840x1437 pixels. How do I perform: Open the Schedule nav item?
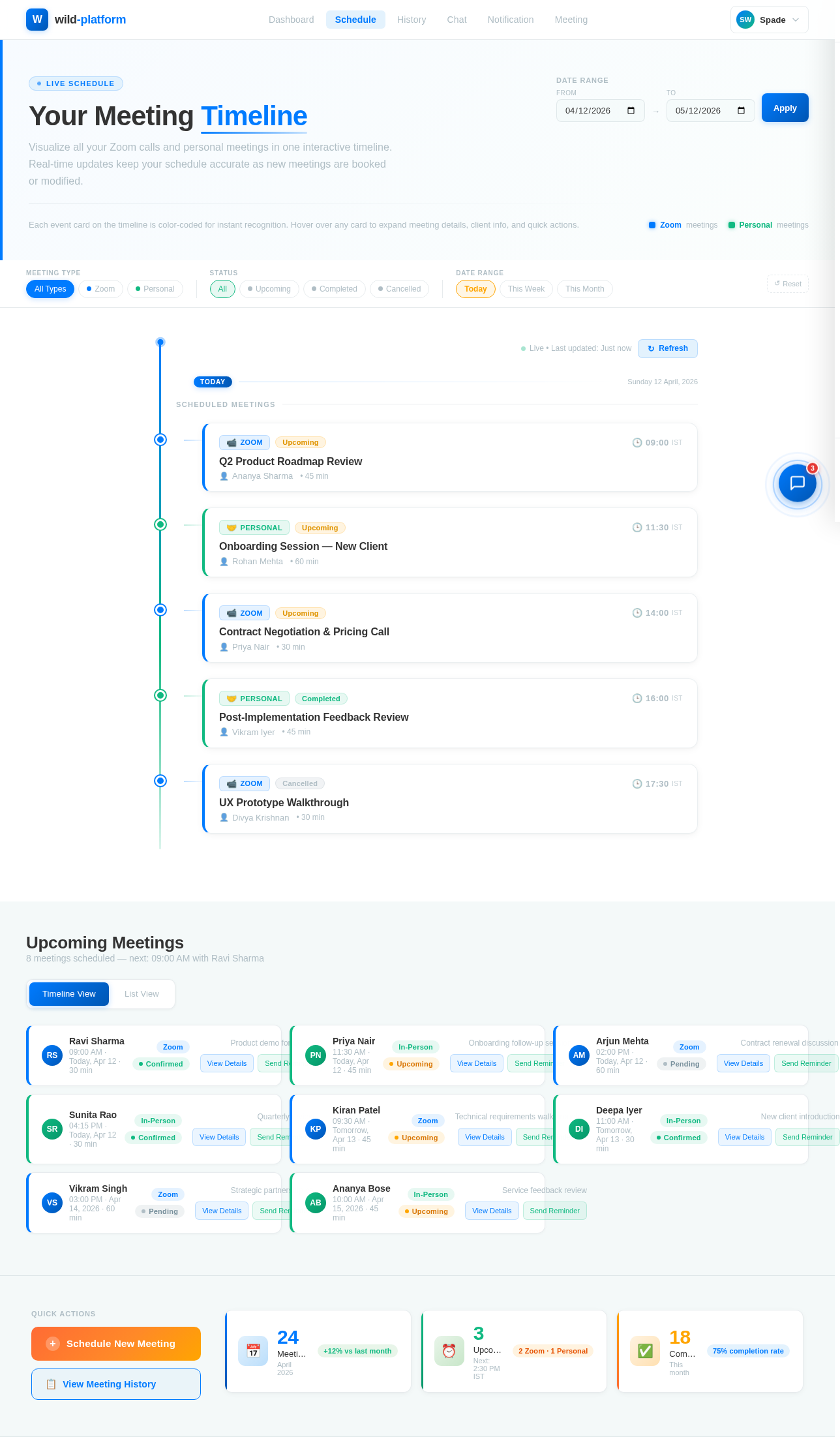[x=355, y=20]
